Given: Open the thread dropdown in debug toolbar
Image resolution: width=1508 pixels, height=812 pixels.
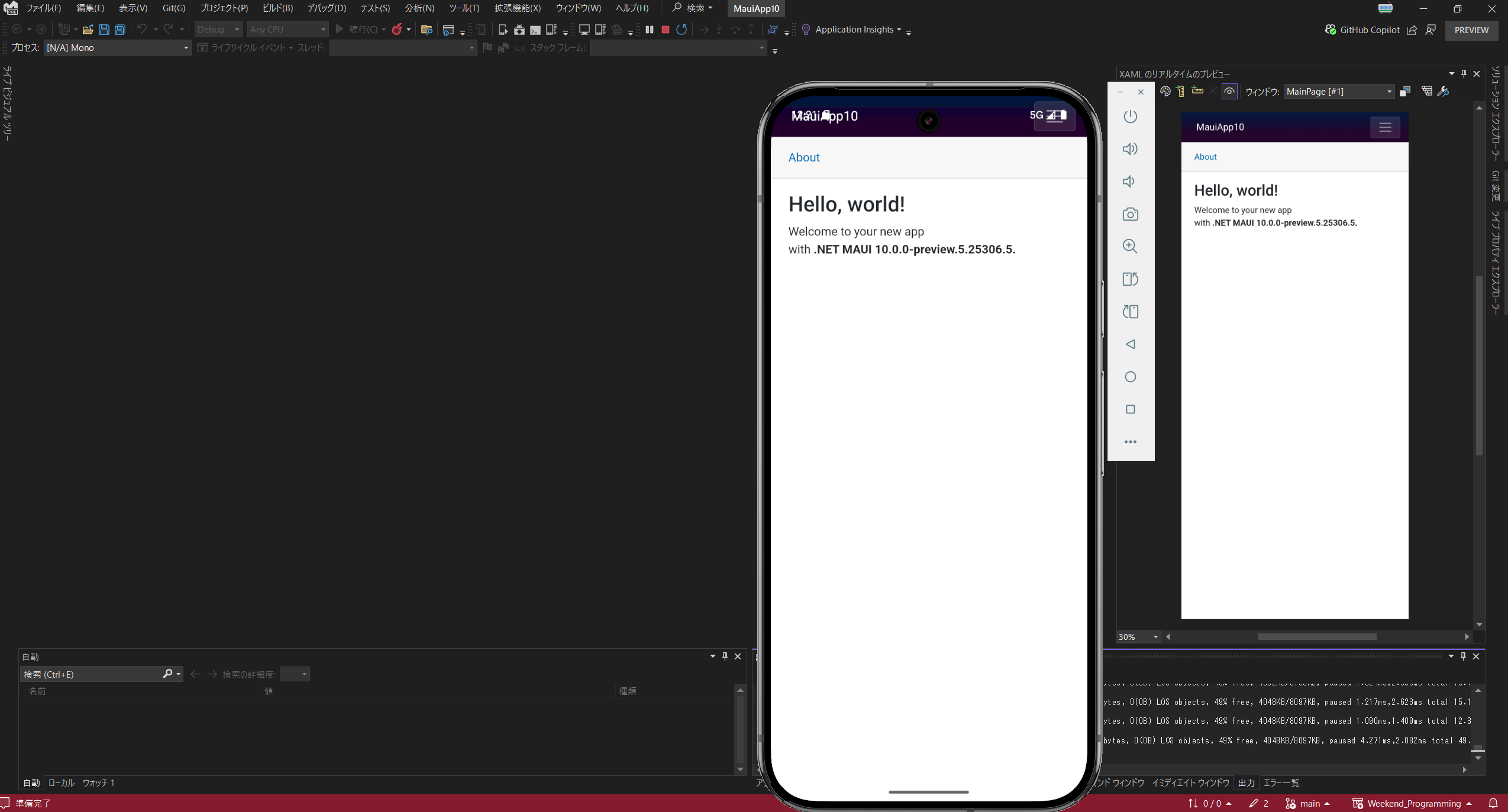Looking at the screenshot, I should (x=403, y=47).
